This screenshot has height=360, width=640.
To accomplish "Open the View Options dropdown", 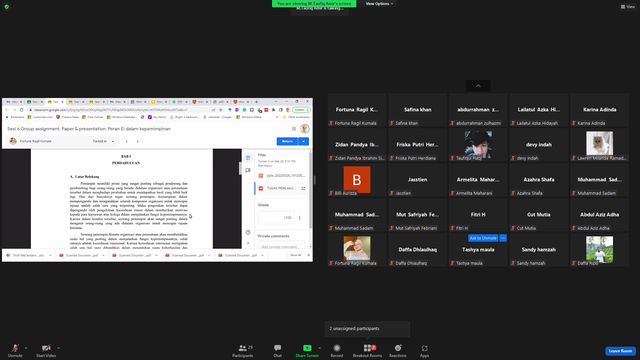I will [x=379, y=4].
